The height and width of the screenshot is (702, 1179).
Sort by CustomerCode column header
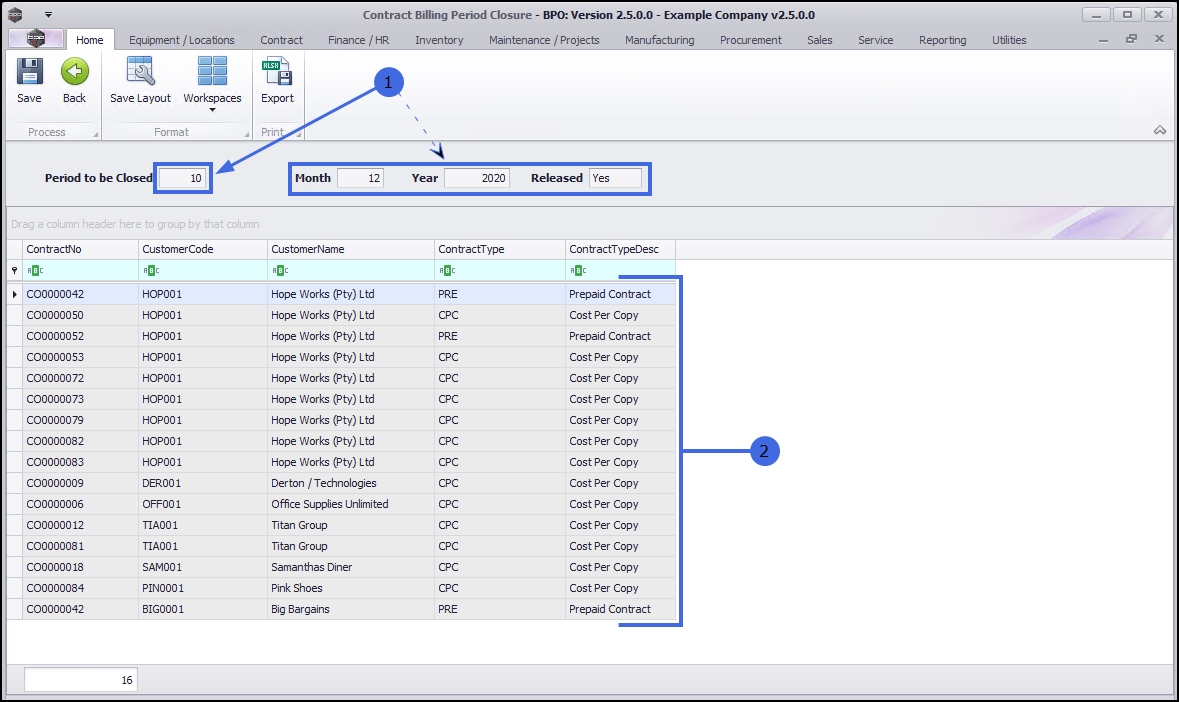(x=203, y=250)
